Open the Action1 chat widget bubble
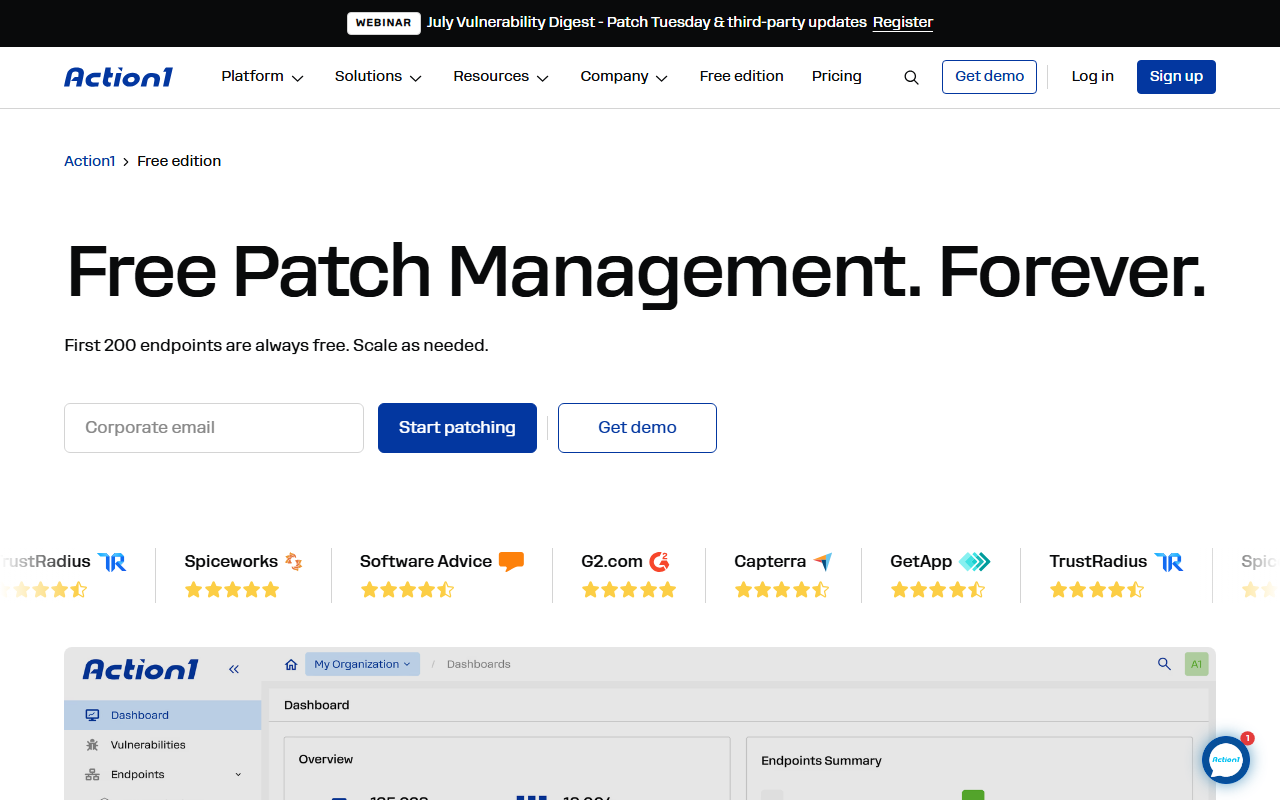The width and height of the screenshot is (1280, 800). (x=1226, y=760)
